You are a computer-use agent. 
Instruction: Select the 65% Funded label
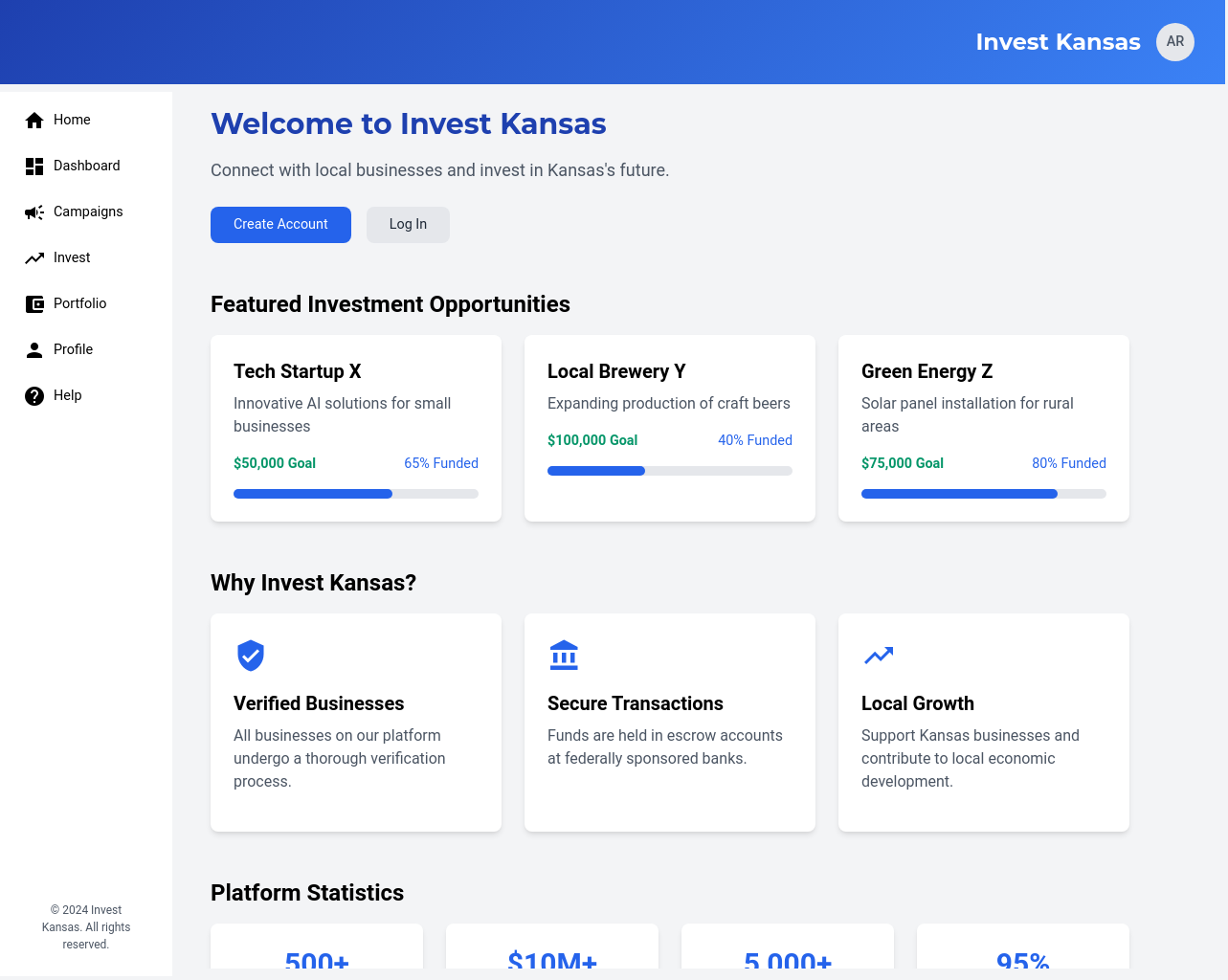pyautogui.click(x=440, y=463)
